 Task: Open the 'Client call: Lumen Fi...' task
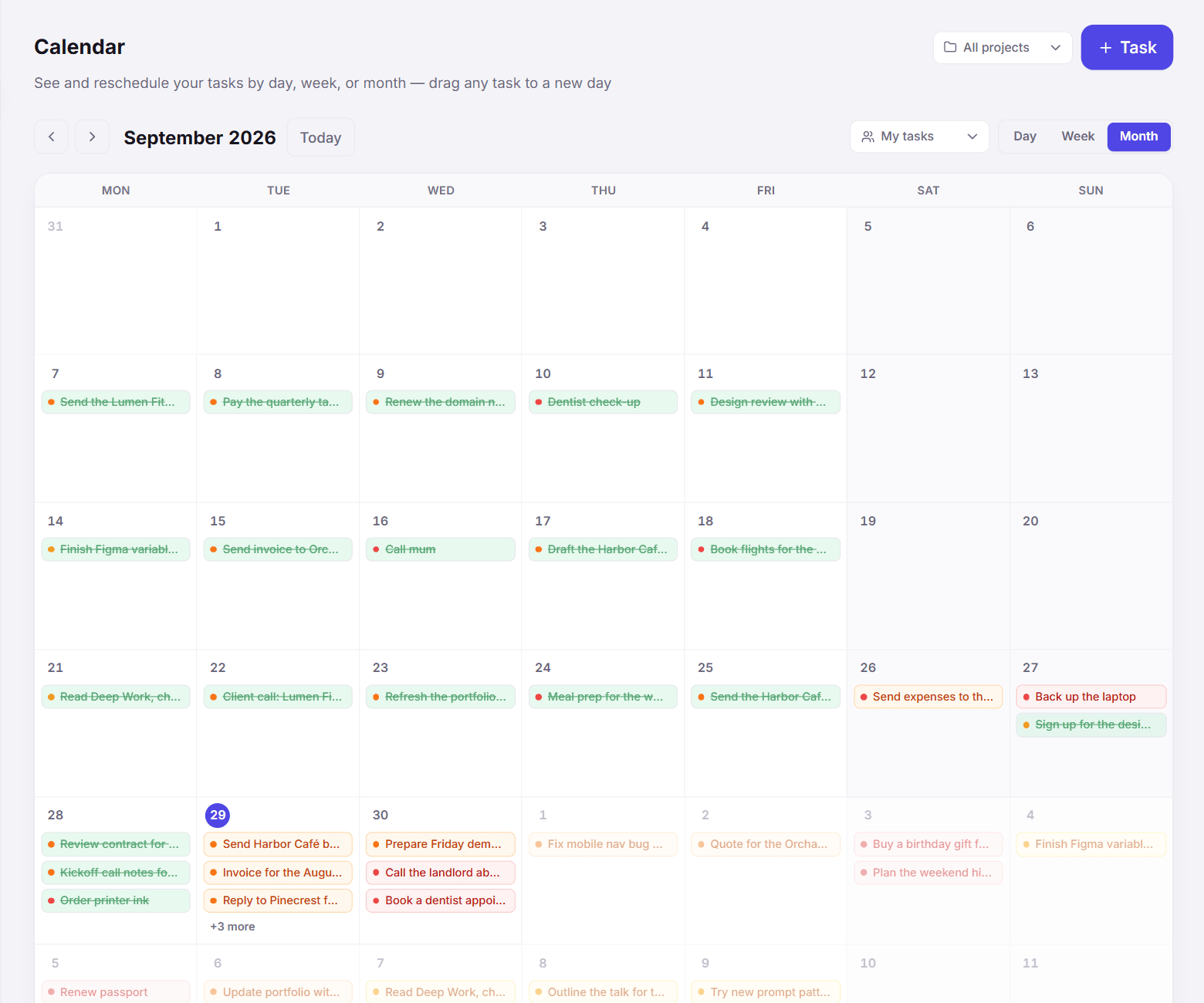pyautogui.click(x=278, y=697)
